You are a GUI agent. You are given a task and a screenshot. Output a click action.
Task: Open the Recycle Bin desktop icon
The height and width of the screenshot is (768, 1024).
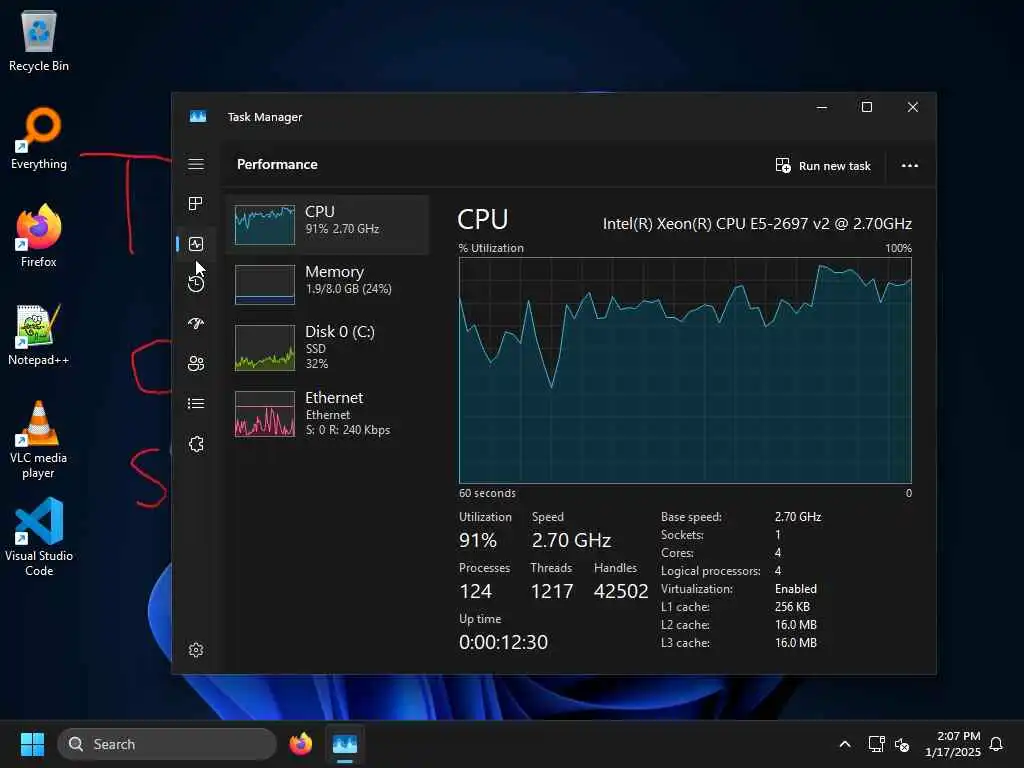[39, 41]
